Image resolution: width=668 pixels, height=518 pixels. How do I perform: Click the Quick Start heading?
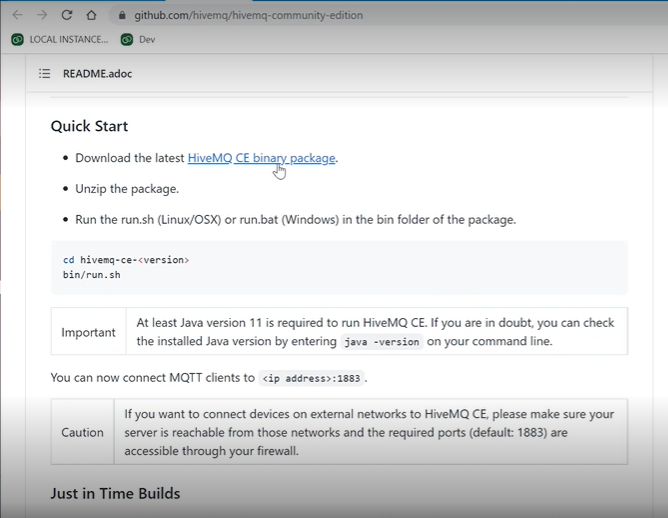point(89,126)
